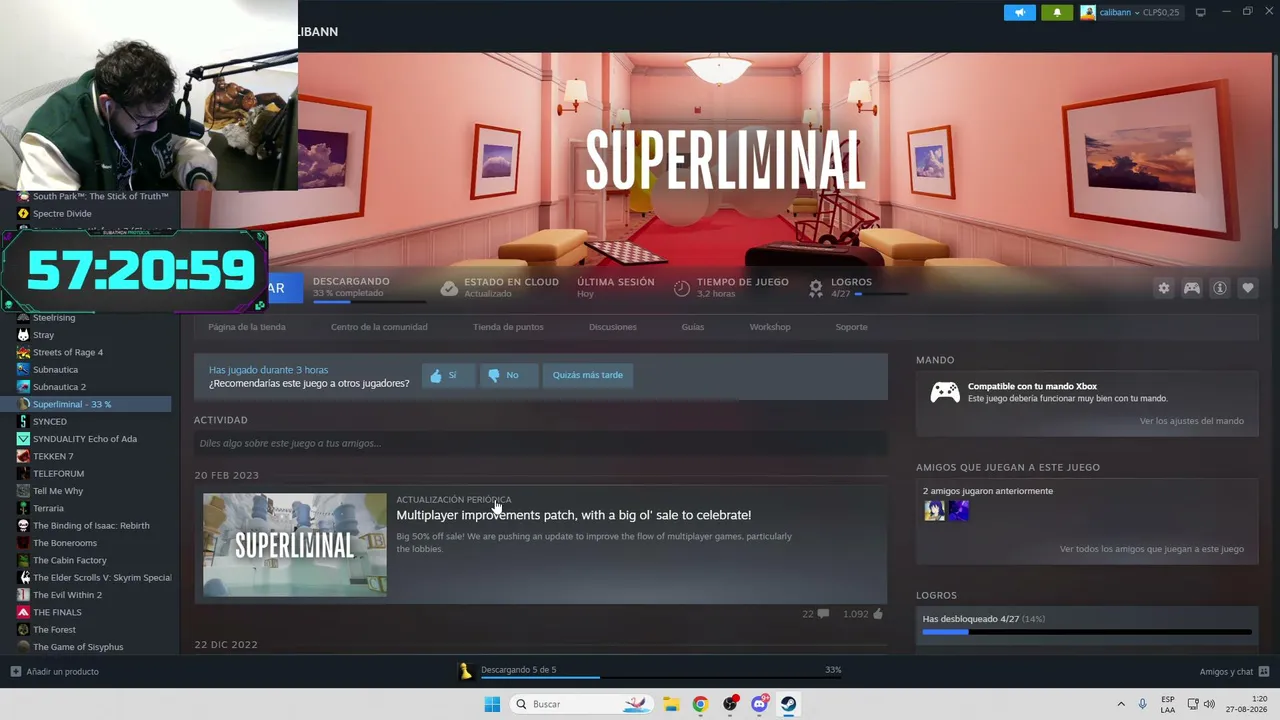
Task: Click the cloud status icon
Action: [449, 288]
